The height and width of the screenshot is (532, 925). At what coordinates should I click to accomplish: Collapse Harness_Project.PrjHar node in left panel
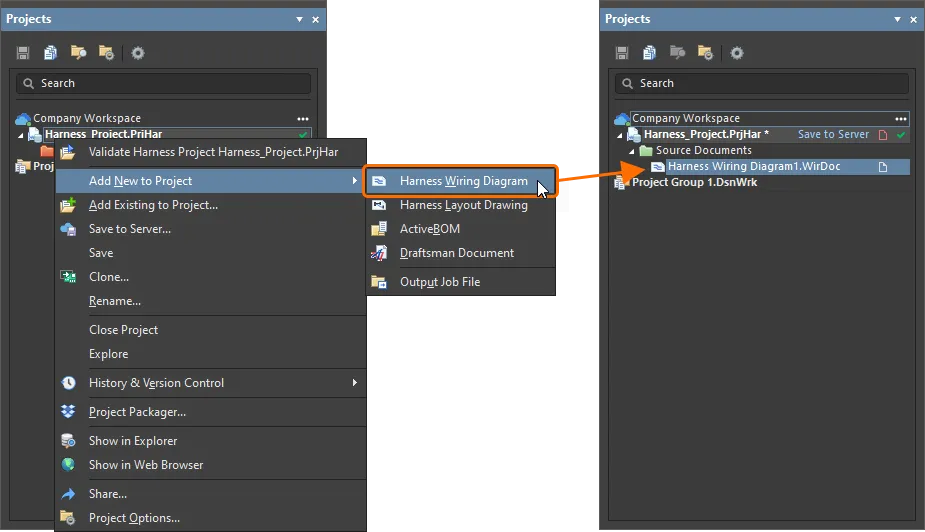(x=21, y=136)
